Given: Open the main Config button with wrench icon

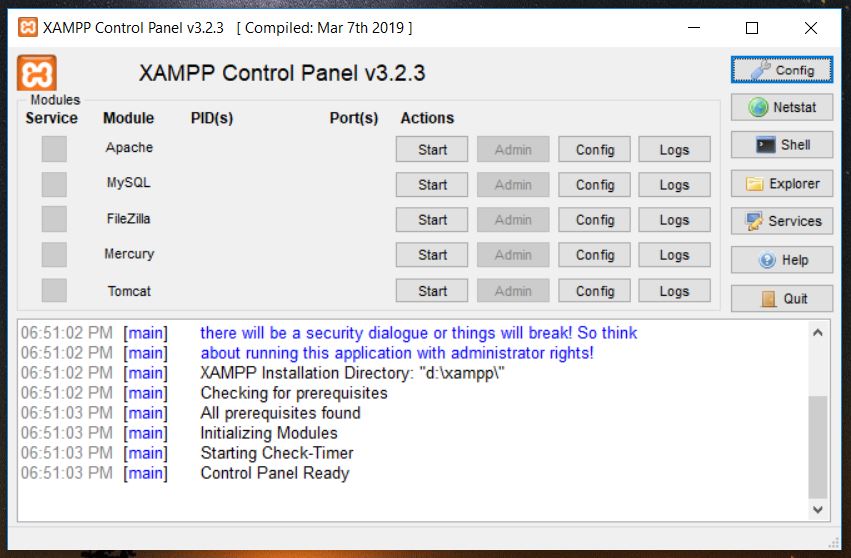Looking at the screenshot, I should [782, 70].
